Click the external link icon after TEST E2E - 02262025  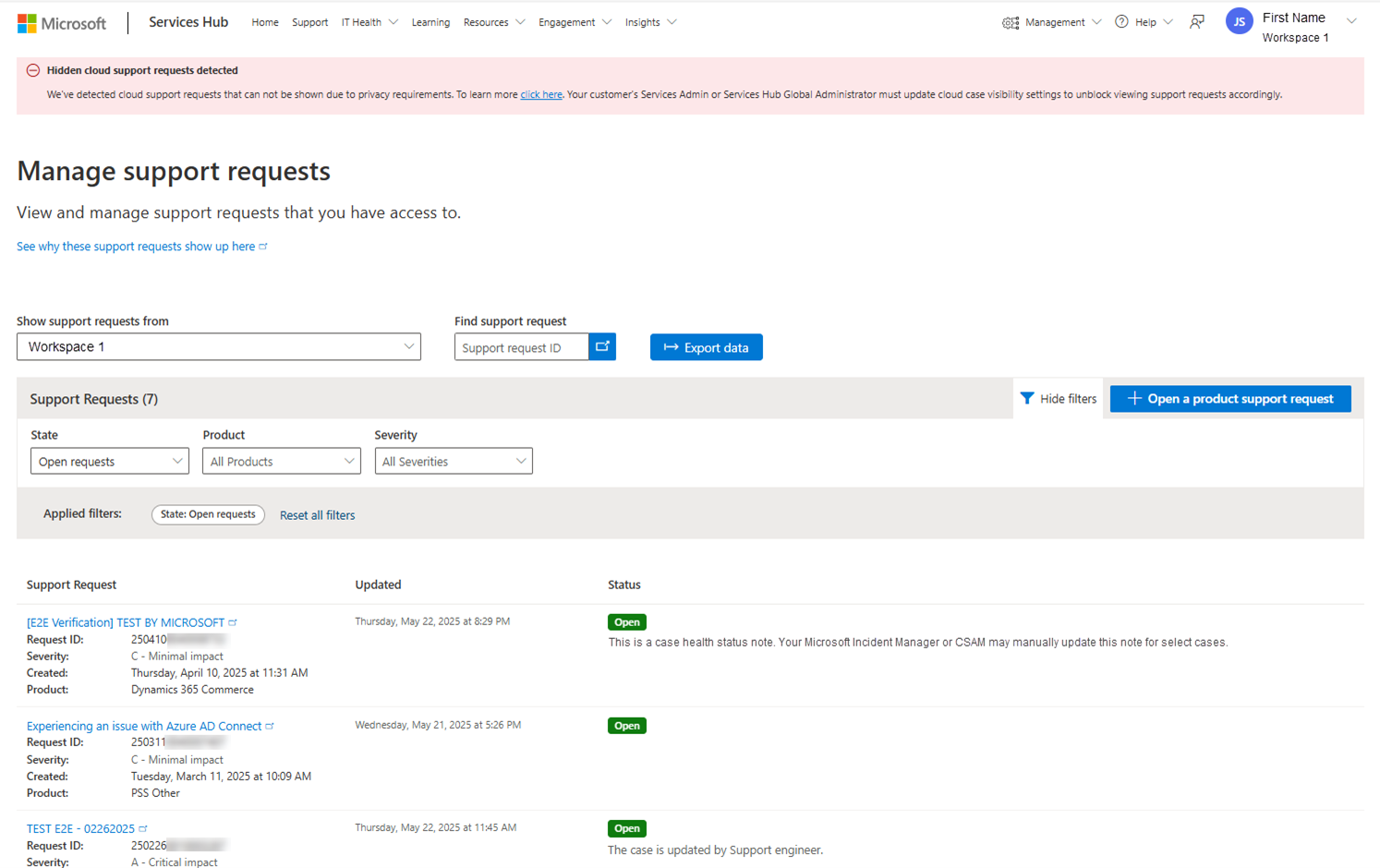point(143,829)
